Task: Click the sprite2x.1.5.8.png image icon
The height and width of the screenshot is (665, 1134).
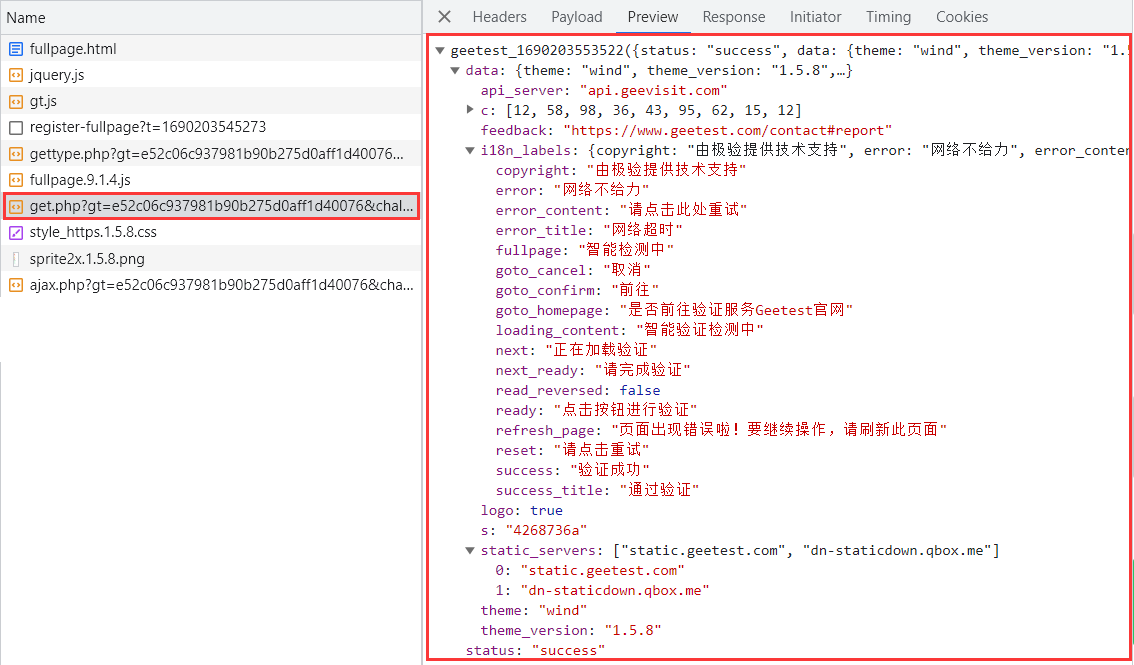Action: pos(16,259)
